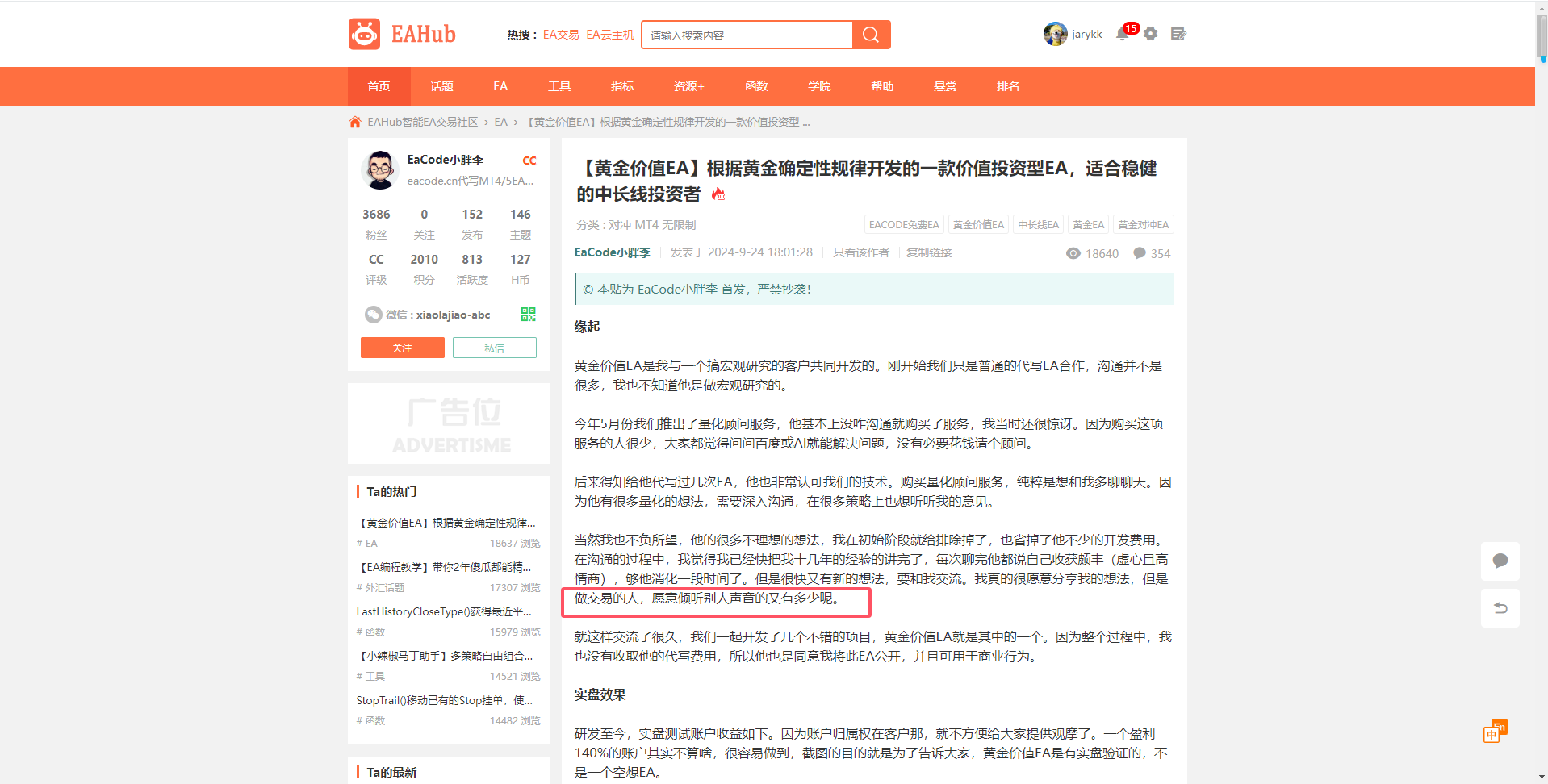Expand the 资源+ navigation menu
The height and width of the screenshot is (784, 1548).
(x=689, y=86)
